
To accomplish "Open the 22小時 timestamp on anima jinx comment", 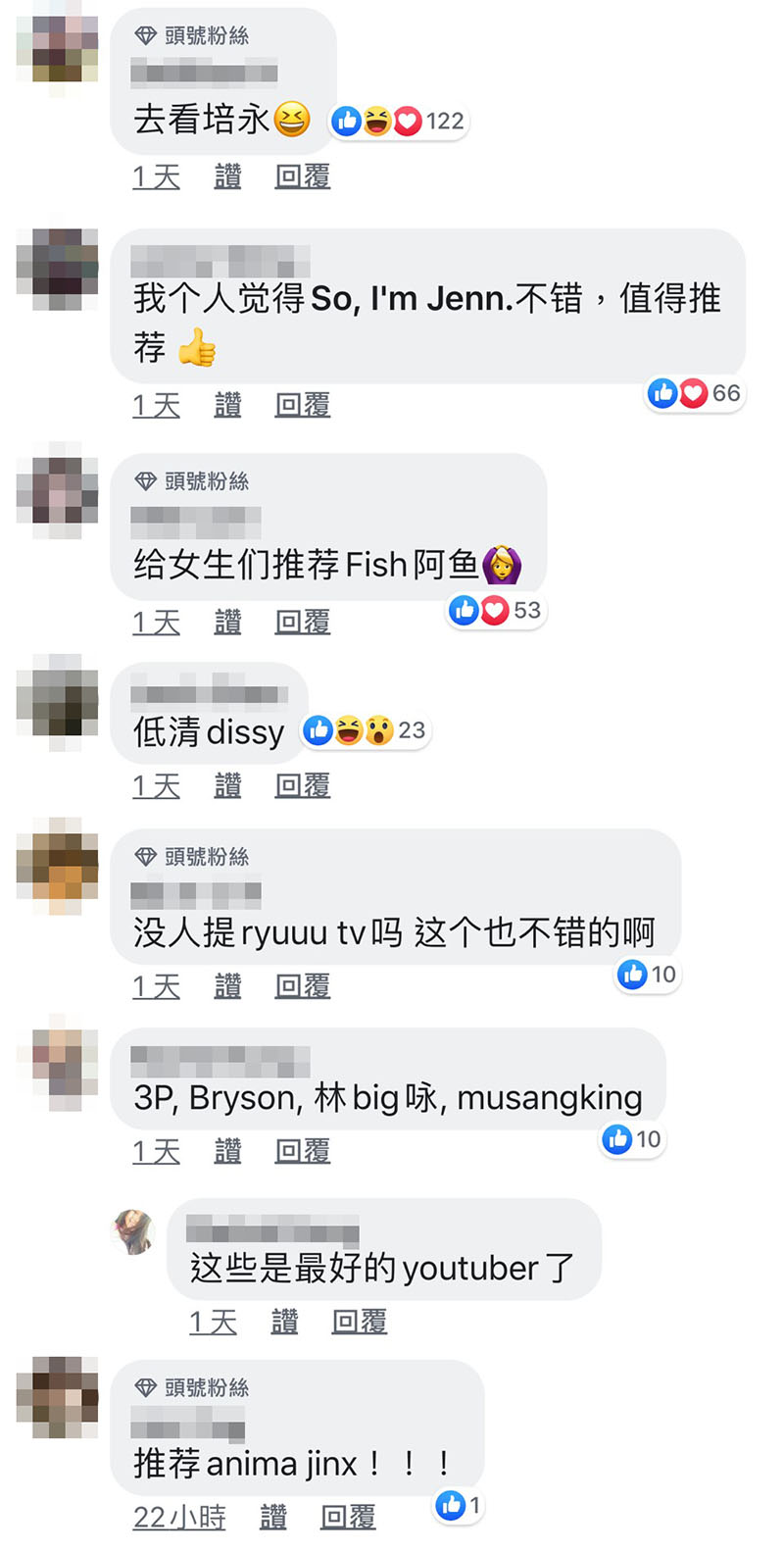I will [x=179, y=1518].
